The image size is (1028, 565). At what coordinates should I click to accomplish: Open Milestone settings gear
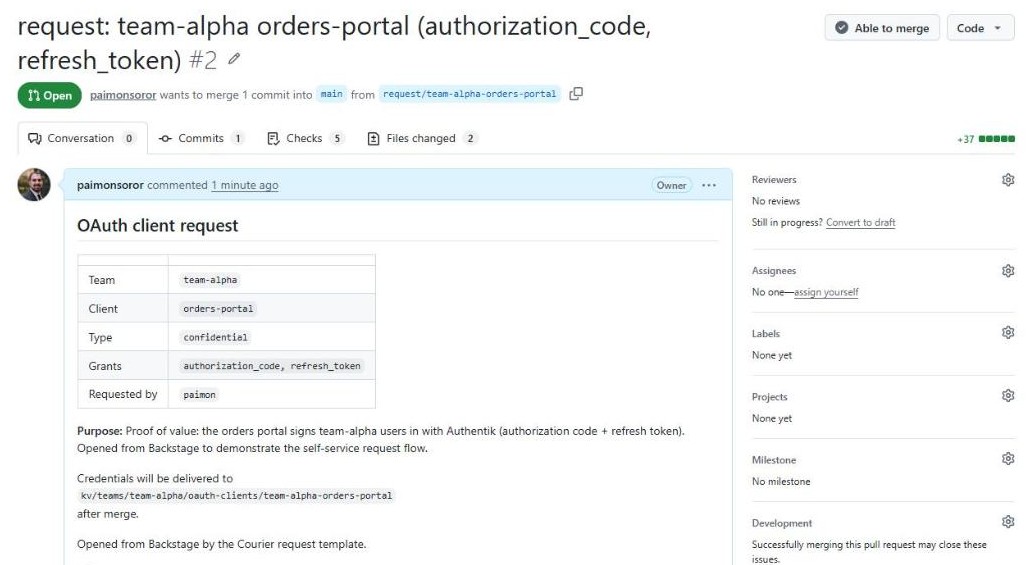(1008, 459)
